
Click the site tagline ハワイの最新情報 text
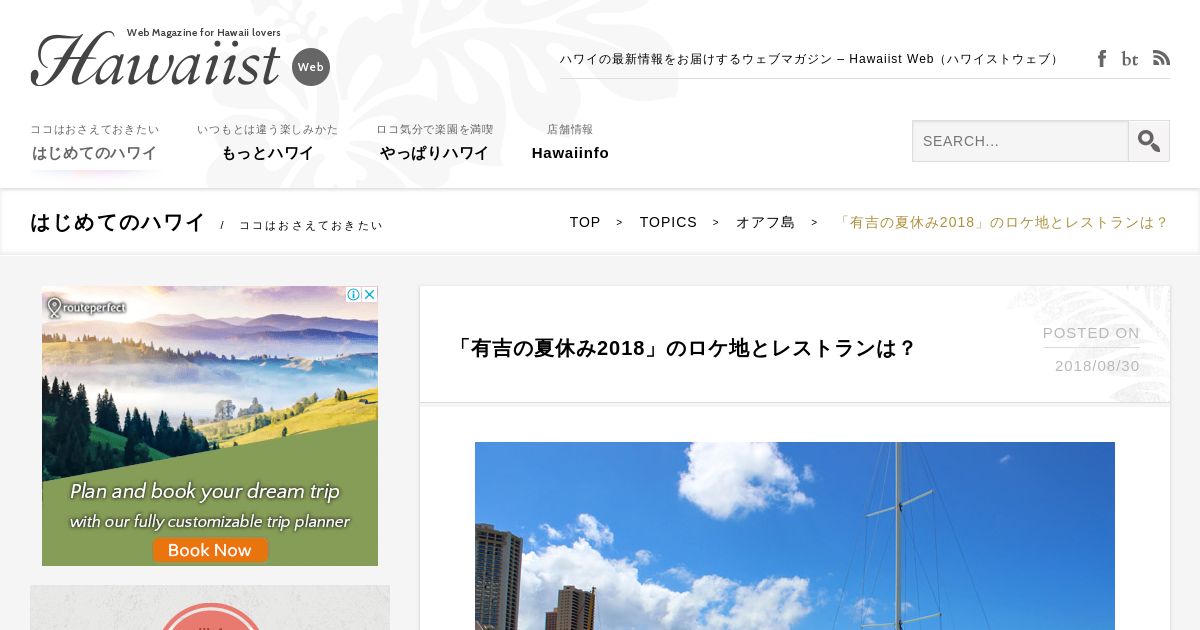(x=810, y=59)
